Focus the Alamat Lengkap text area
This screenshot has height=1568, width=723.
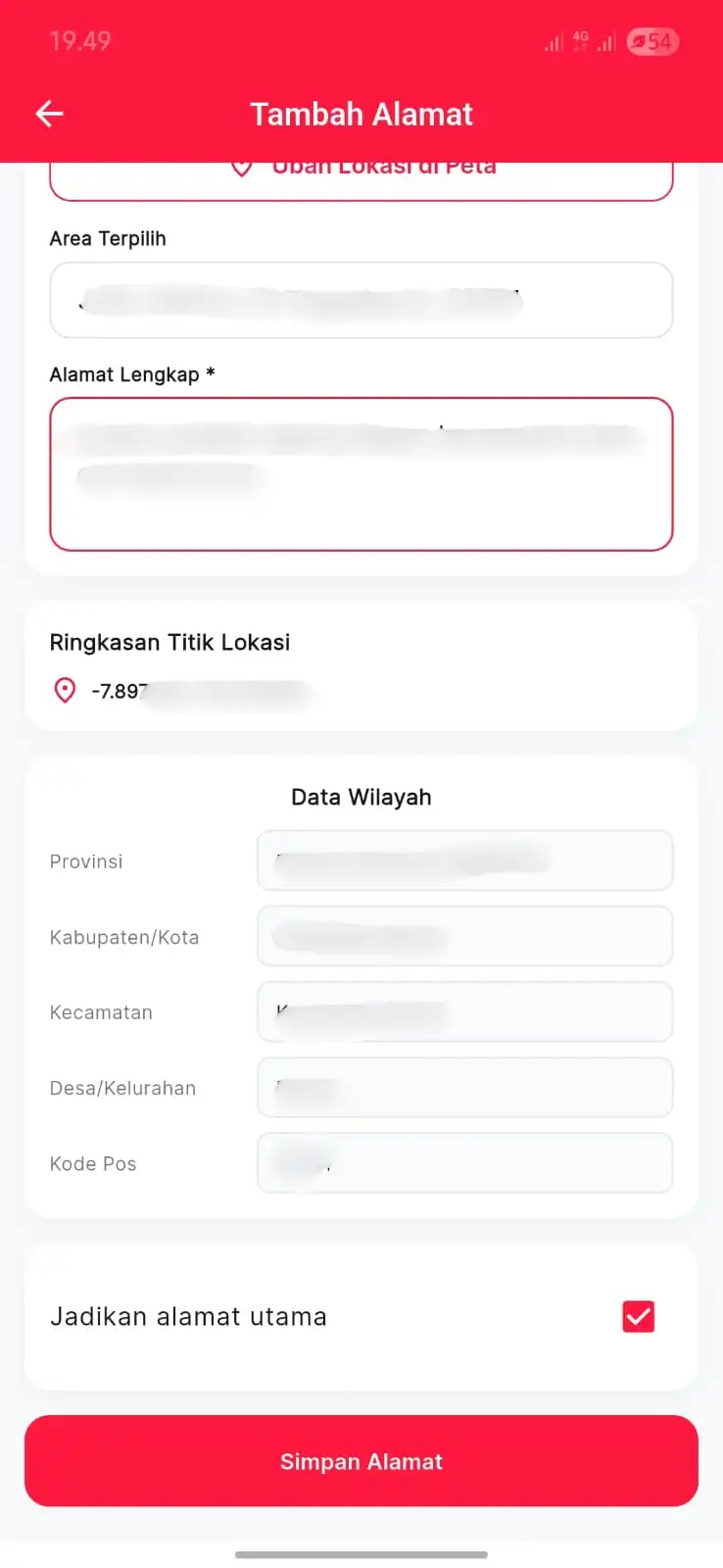pos(361,474)
